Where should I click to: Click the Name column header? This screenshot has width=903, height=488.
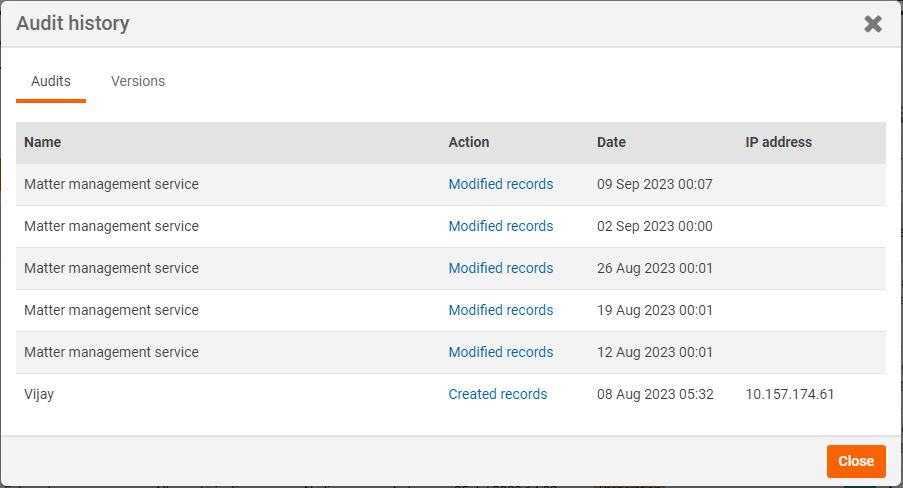[x=43, y=142]
